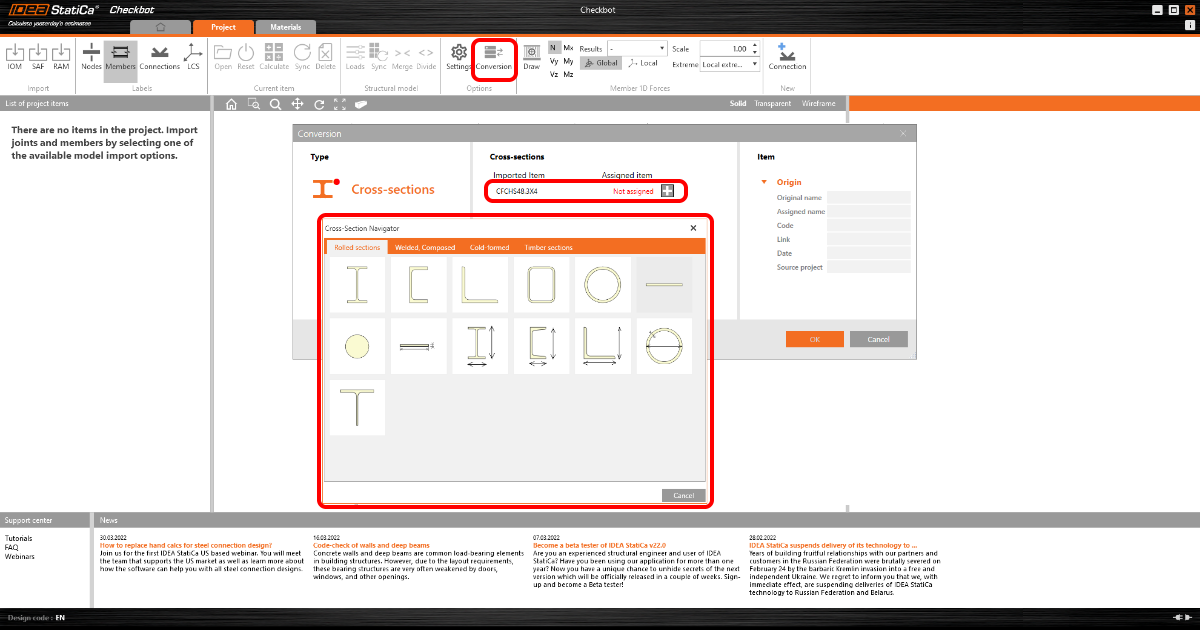
Task: Toggle LCS labels
Action: (x=193, y=57)
